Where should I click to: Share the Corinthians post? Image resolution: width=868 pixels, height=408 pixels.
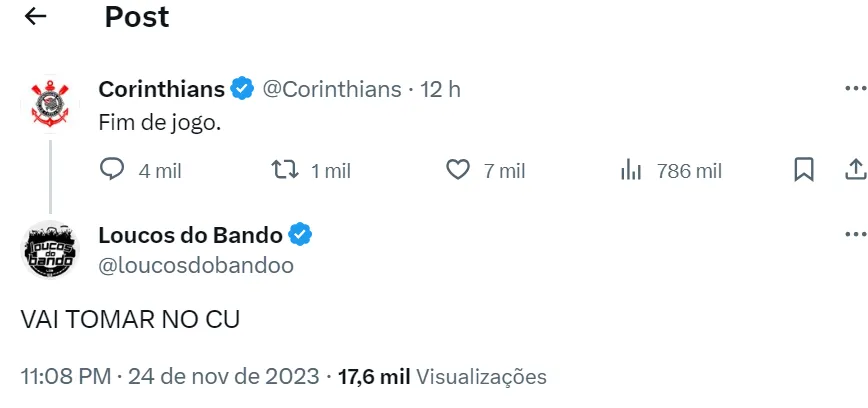click(856, 170)
